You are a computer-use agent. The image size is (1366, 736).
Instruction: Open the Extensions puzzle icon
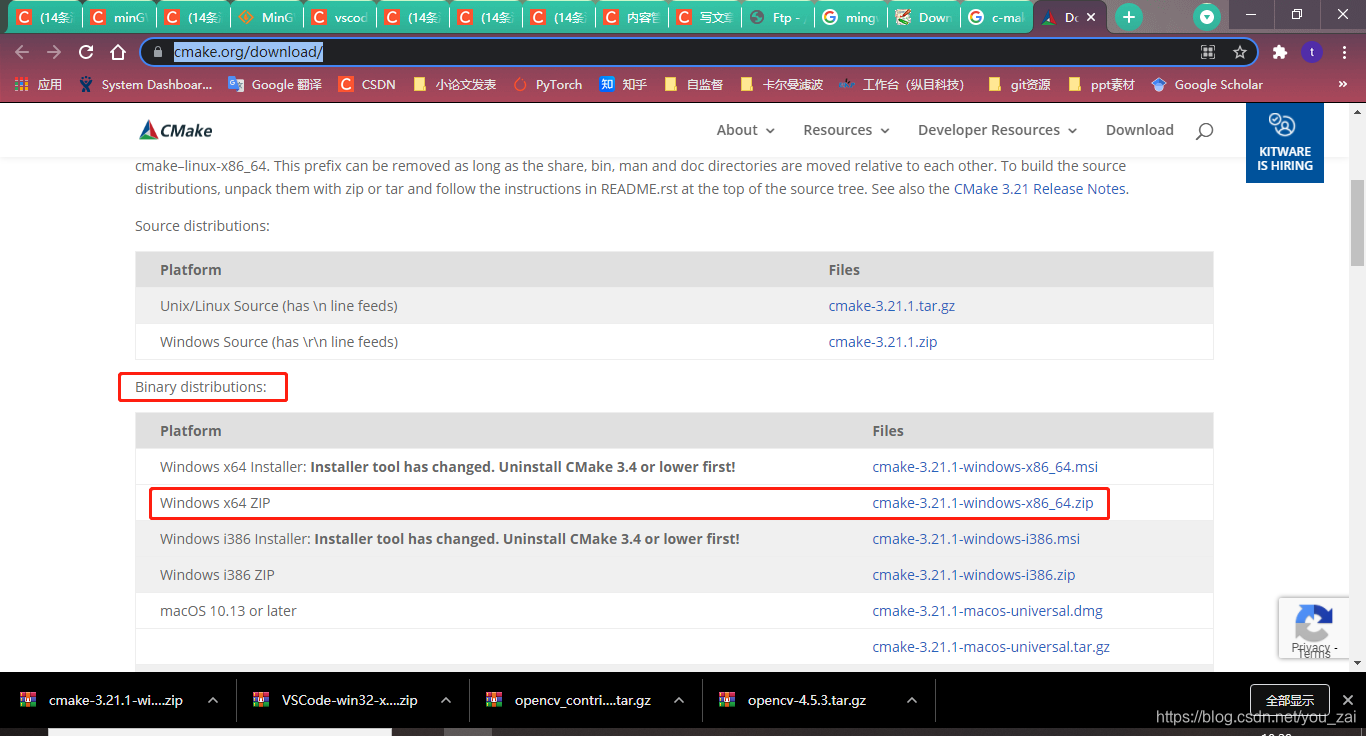(1279, 52)
